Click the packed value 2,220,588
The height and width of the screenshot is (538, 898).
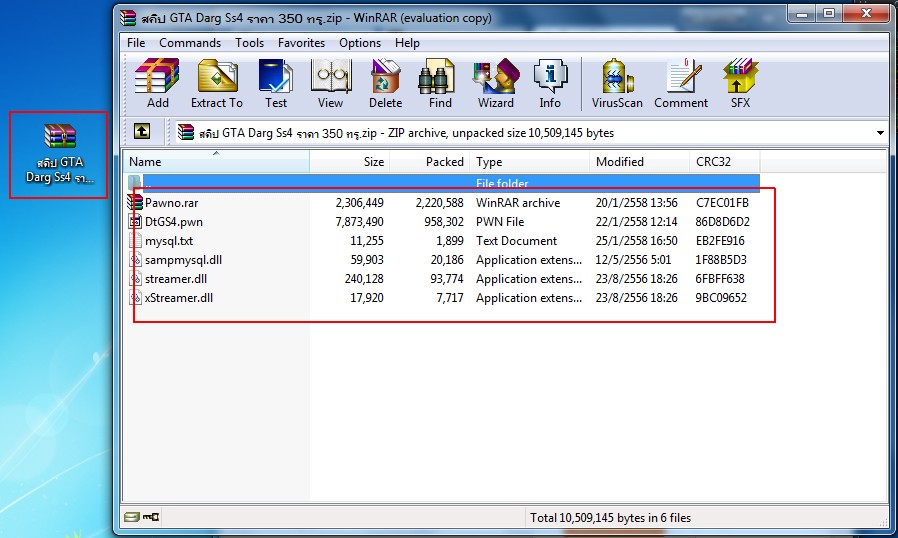point(439,203)
